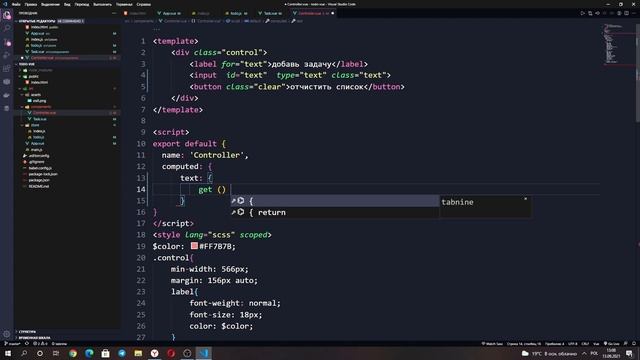Open README.md in the file tree
640x360 pixels.
click(x=38, y=186)
